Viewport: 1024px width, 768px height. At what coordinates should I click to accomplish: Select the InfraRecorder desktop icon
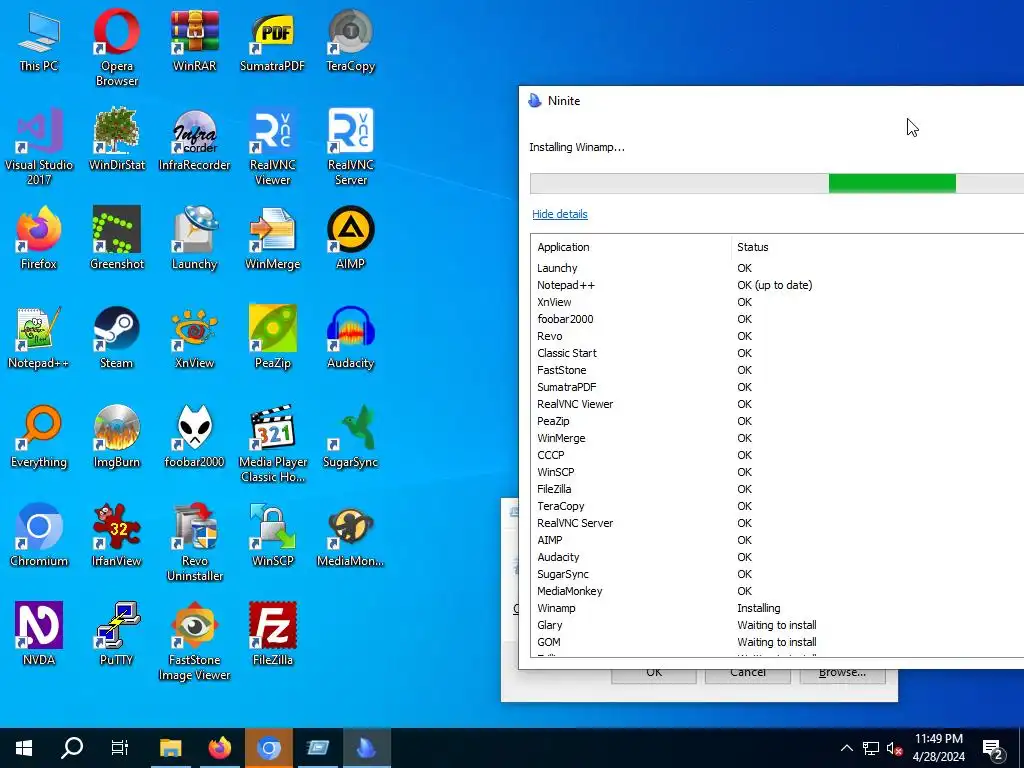tap(194, 140)
